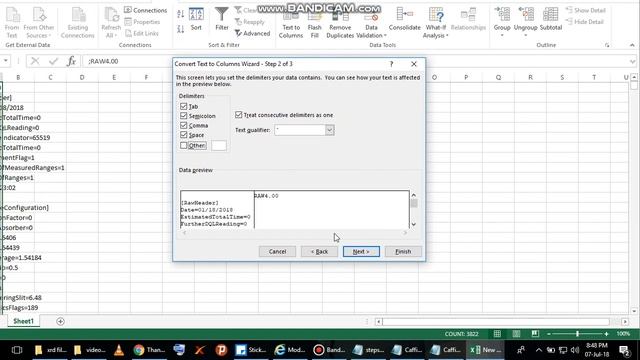Click Edit Links in ribbon
This screenshot has height=360, width=640.
142,33
